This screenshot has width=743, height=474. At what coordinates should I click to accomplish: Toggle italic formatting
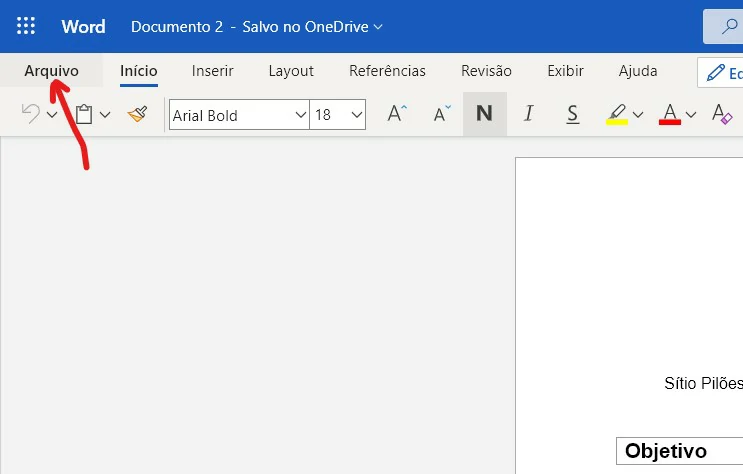click(528, 114)
